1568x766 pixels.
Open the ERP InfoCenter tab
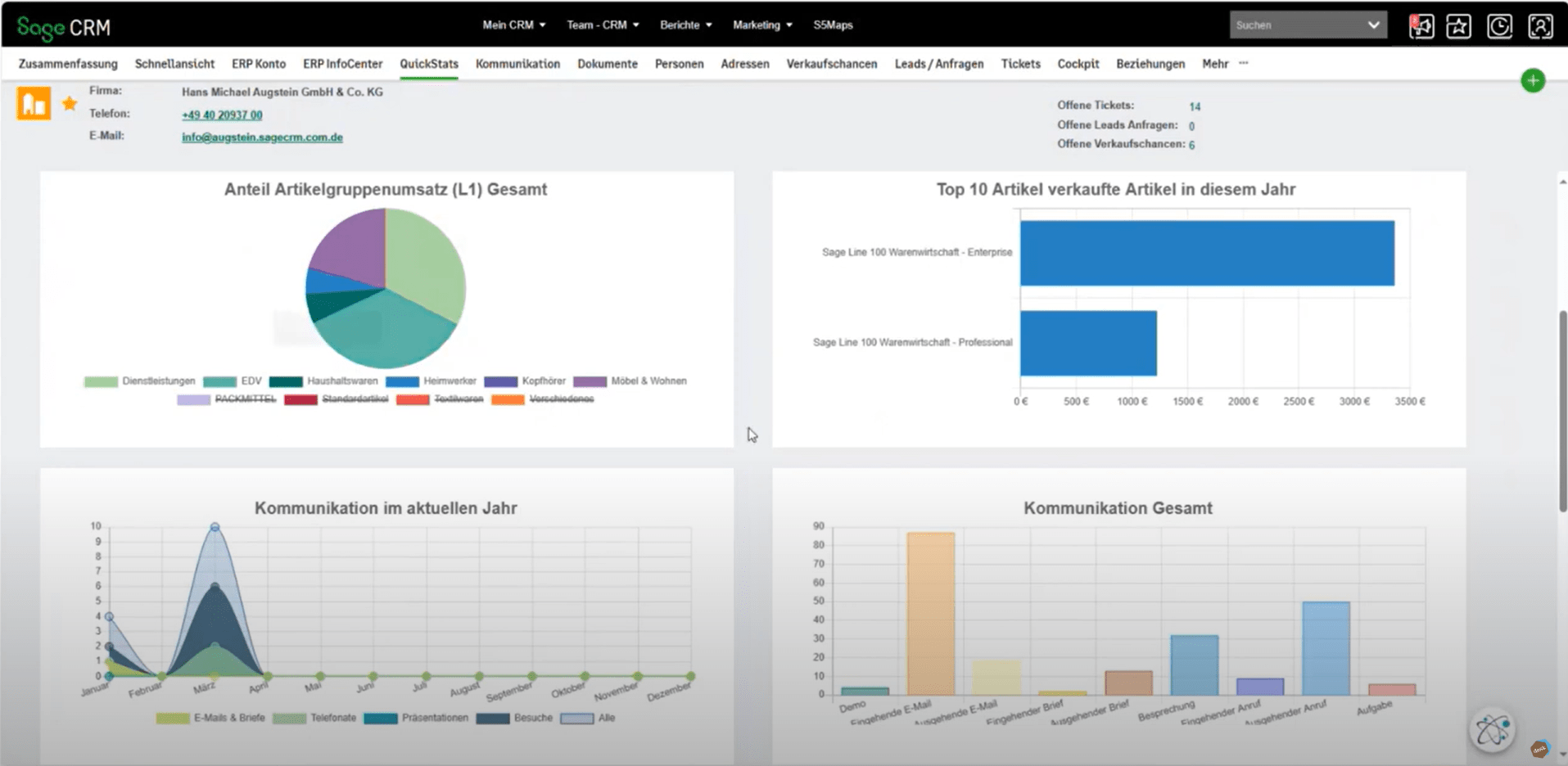[342, 64]
